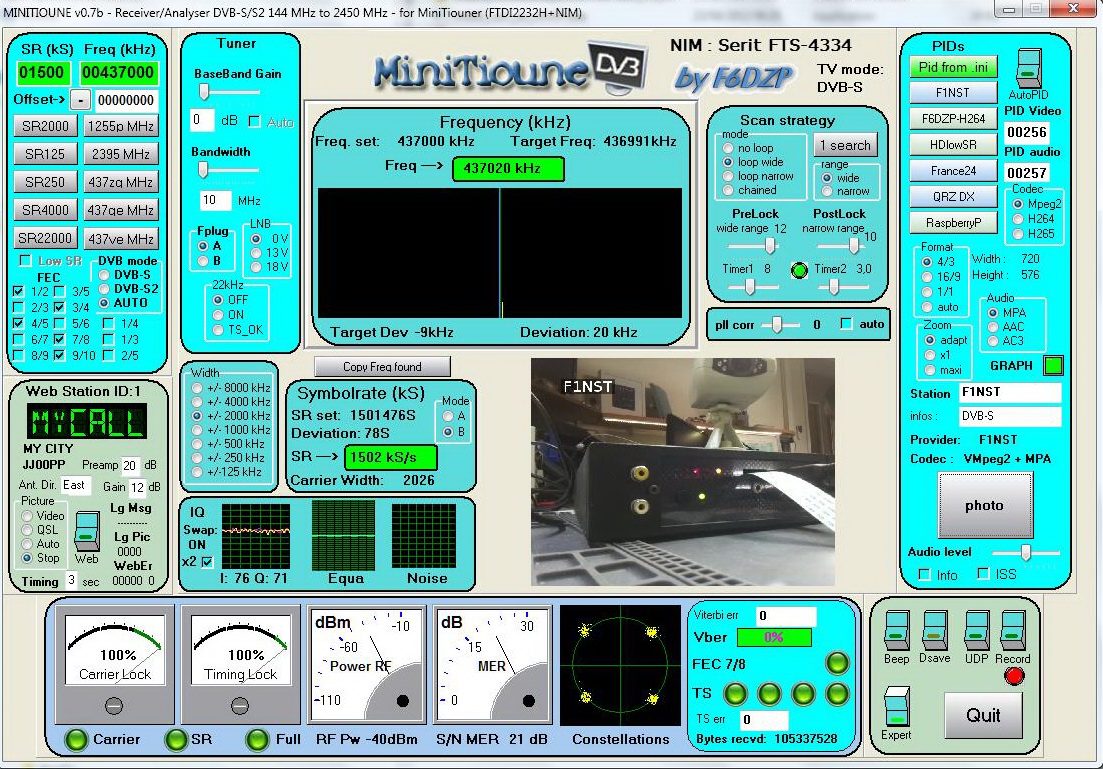This screenshot has height=769, width=1103.
Task: Check the Info checkbox
Action: (x=924, y=575)
